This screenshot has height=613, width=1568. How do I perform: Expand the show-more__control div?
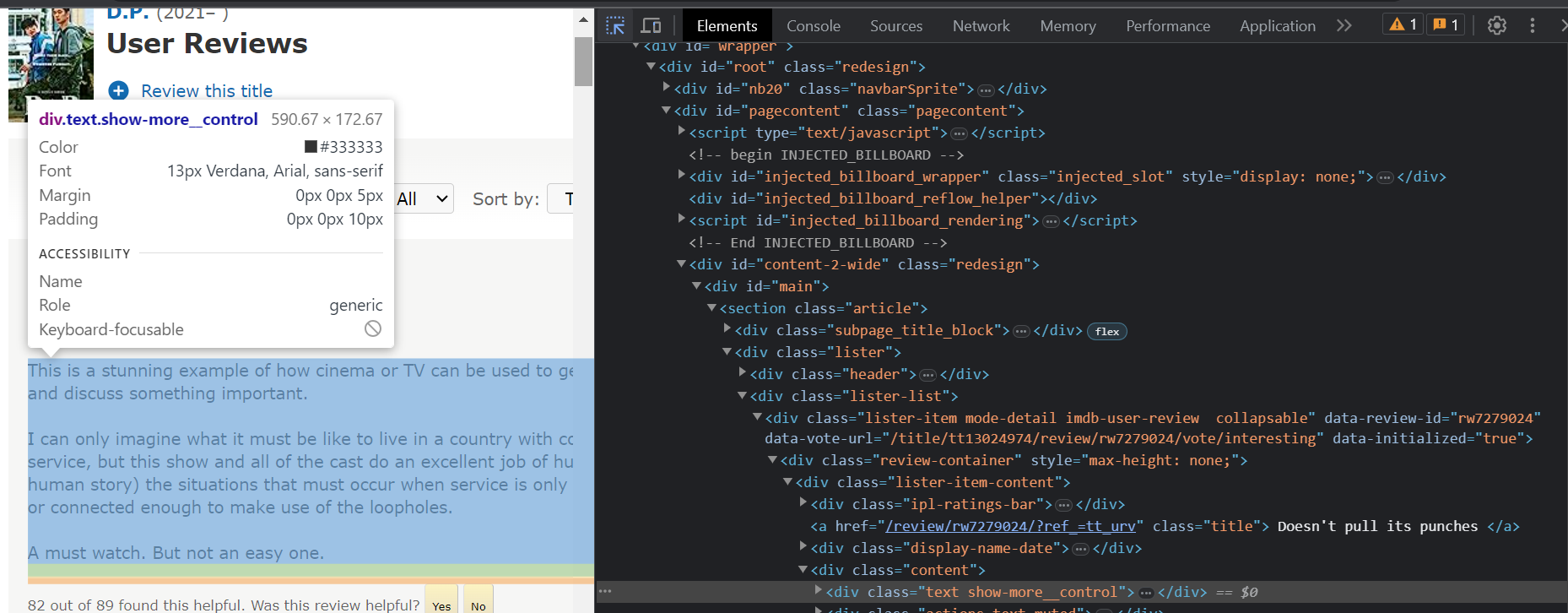point(818,590)
